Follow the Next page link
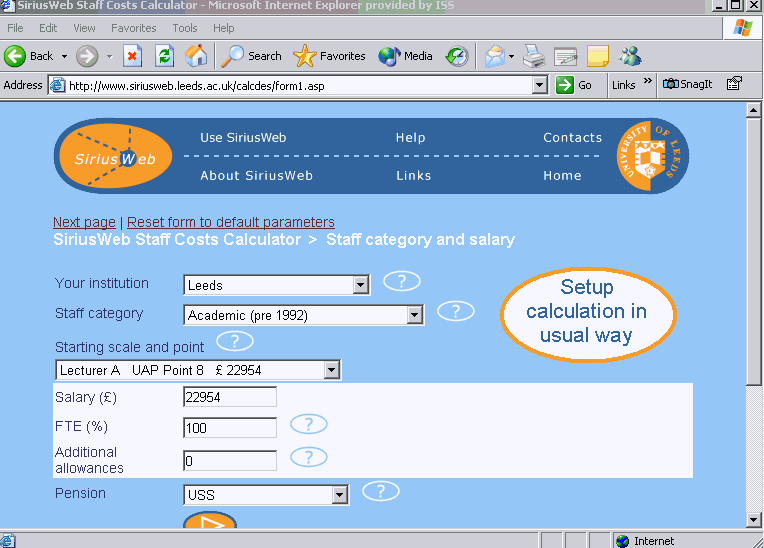The height and width of the screenshot is (548, 764). pos(84,222)
